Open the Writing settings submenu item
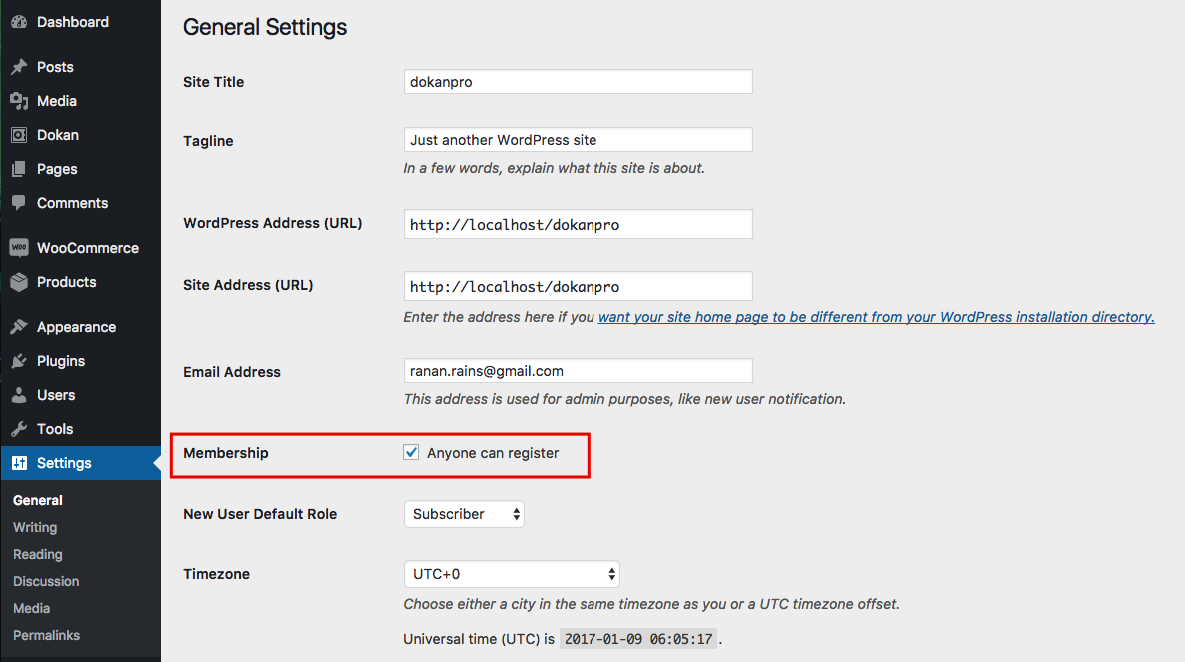This screenshot has width=1185, height=662. point(35,527)
